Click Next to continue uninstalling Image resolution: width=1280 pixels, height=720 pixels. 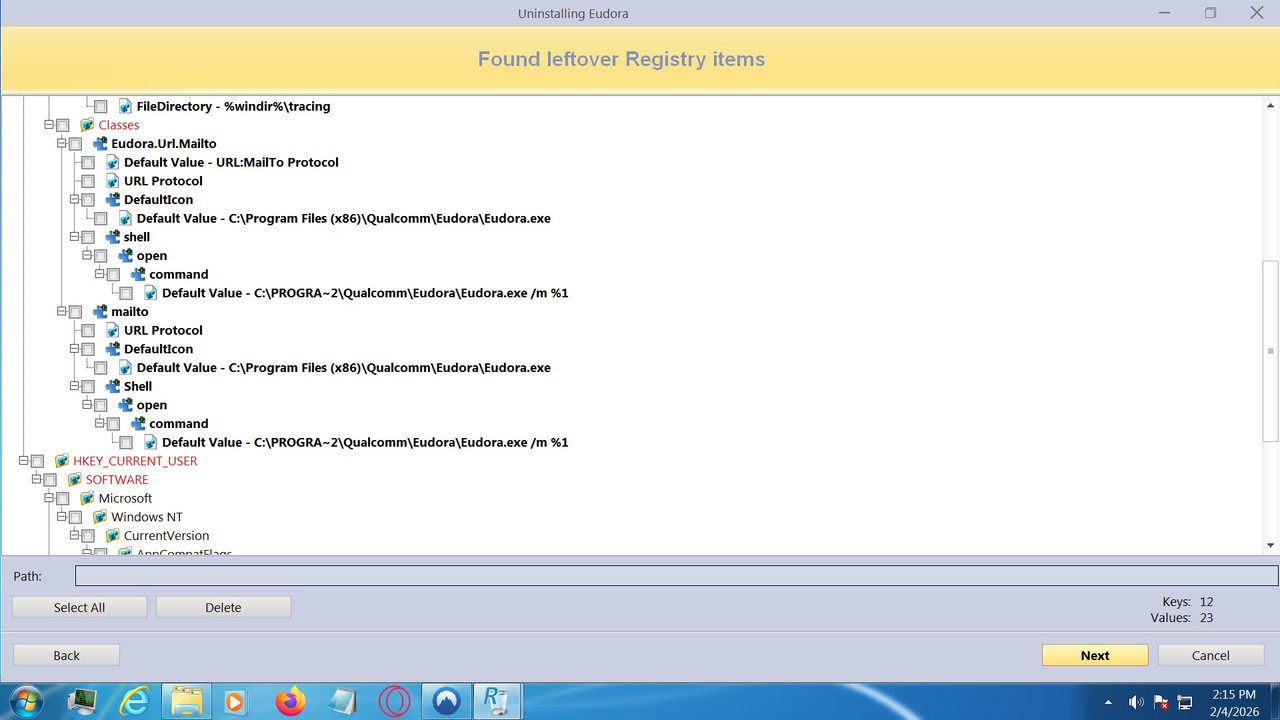(1095, 655)
